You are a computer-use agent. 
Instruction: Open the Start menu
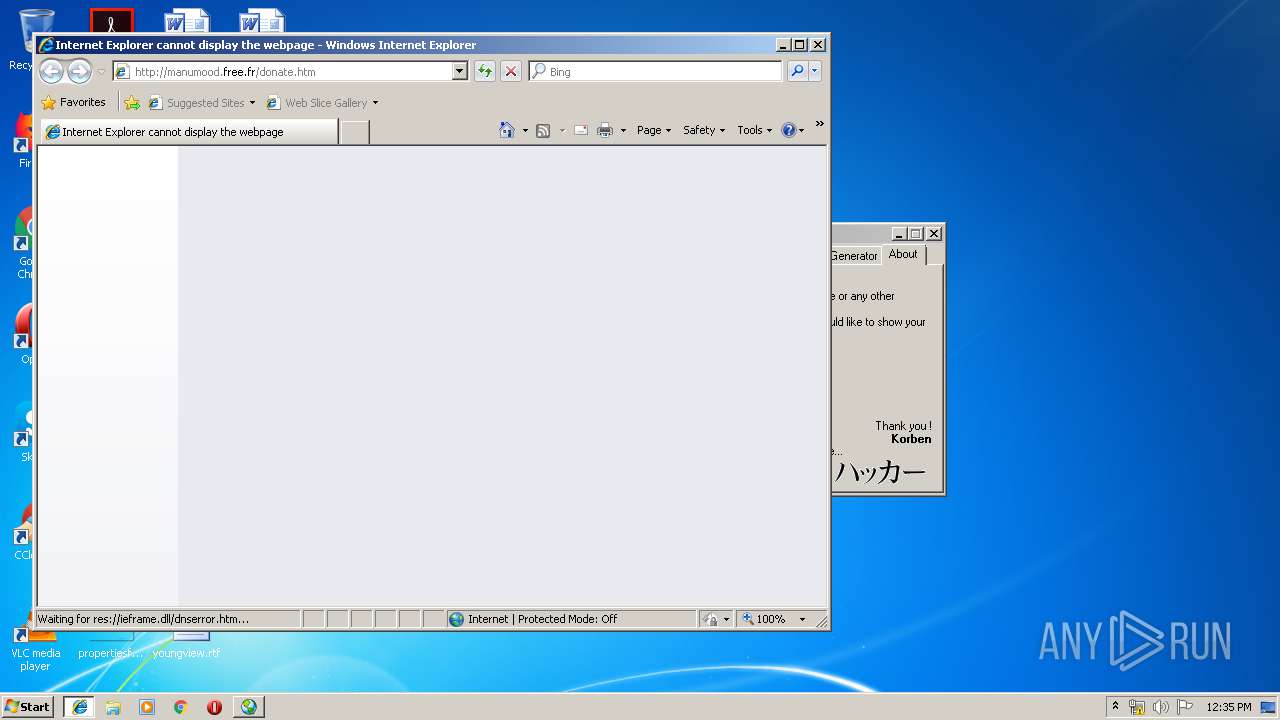(x=28, y=706)
